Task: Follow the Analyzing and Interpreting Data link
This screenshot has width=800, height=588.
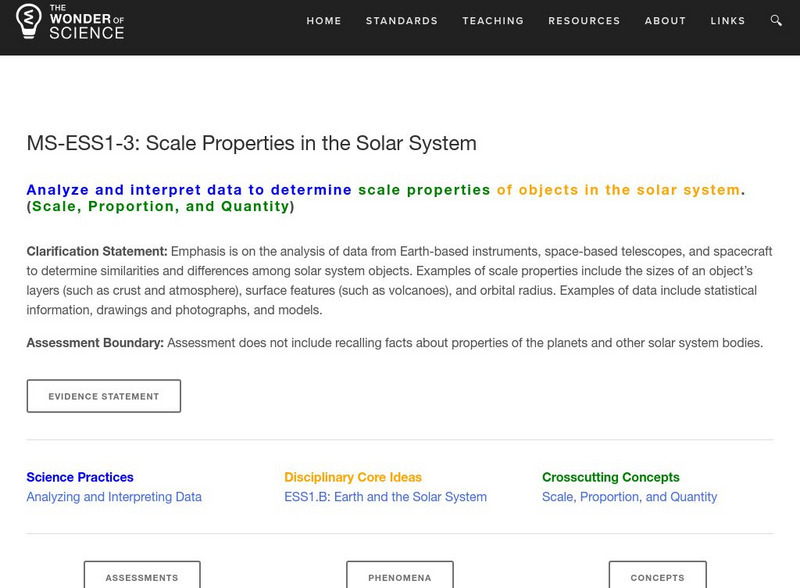Action: [114, 497]
